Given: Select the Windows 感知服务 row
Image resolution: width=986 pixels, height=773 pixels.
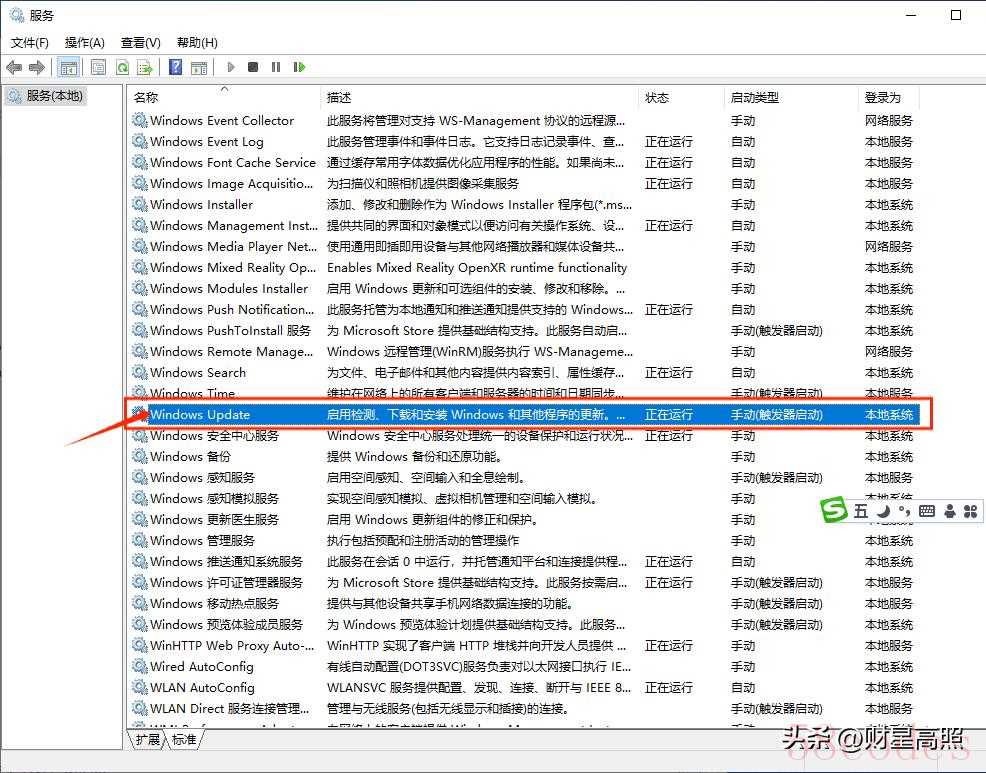Looking at the screenshot, I should [x=526, y=477].
